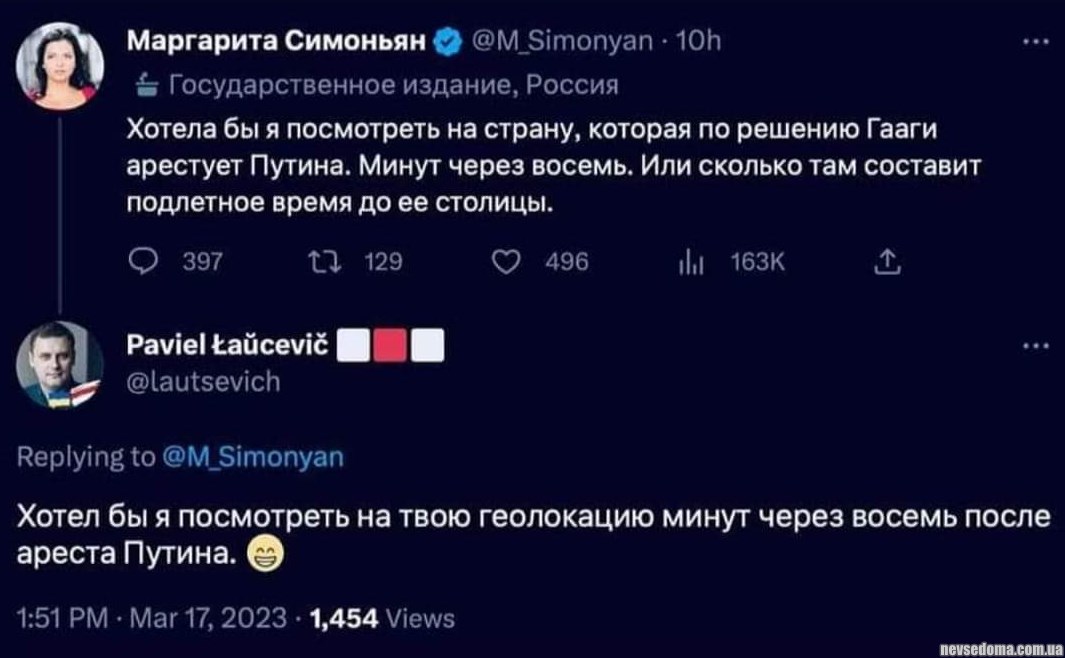Screen dimensions: 1065x658
Task: Like the tweet with heart icon
Action: [508, 263]
